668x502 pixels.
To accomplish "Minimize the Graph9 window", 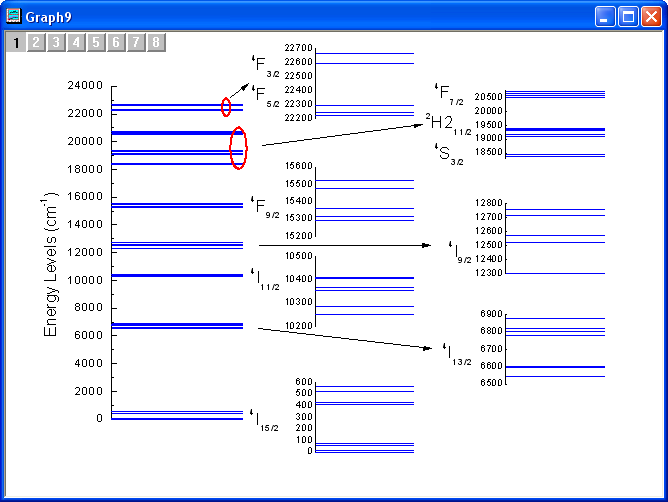I will point(606,16).
